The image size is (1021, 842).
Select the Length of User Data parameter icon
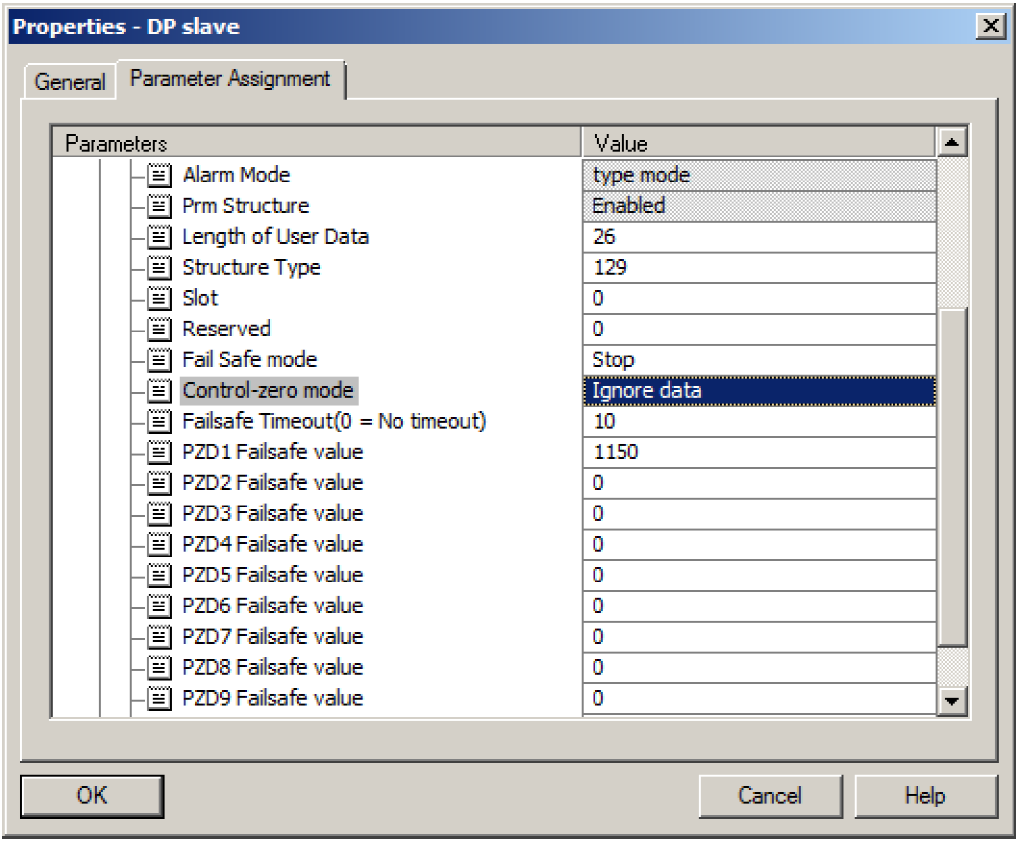tap(160, 237)
